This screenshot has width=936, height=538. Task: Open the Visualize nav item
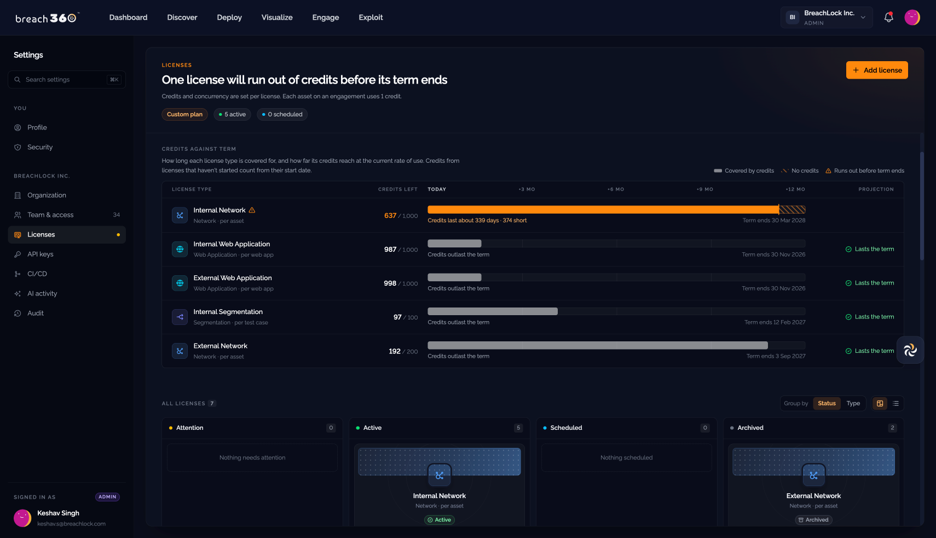click(277, 17)
